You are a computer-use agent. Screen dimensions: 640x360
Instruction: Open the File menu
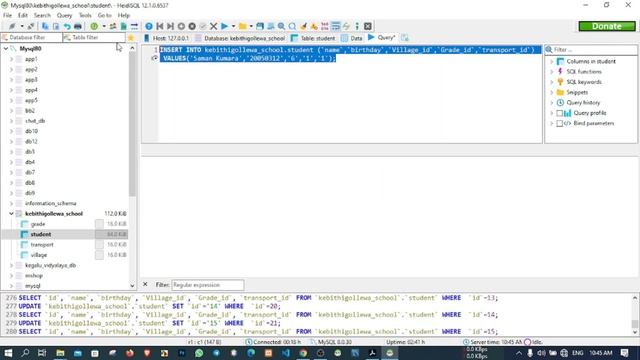(x=7, y=15)
